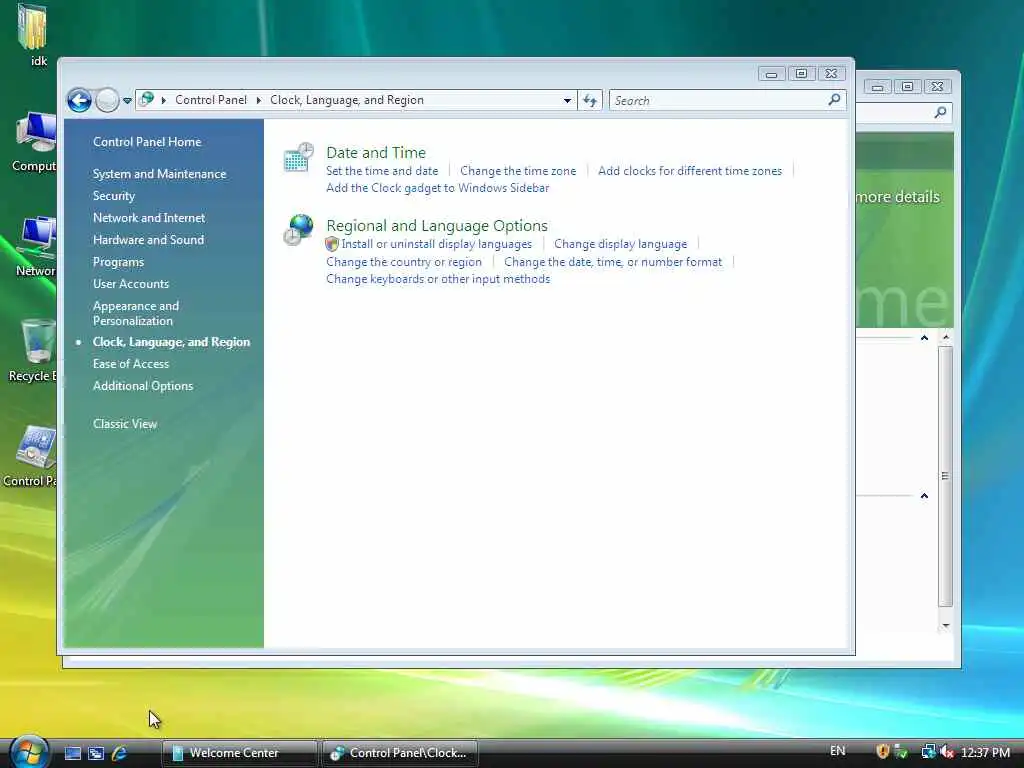Click Add clocks for different time zones
The height and width of the screenshot is (768, 1024).
pyautogui.click(x=690, y=170)
